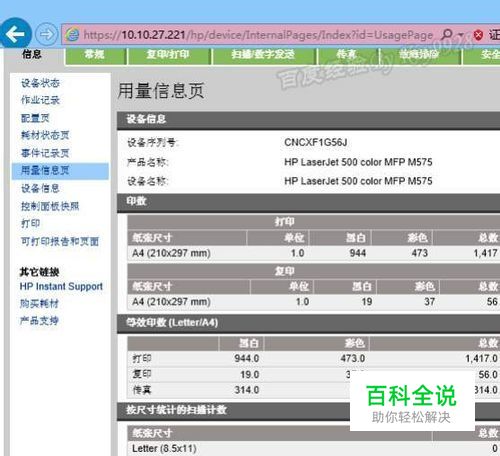Click the red certificate error shield icon

pos(478,35)
